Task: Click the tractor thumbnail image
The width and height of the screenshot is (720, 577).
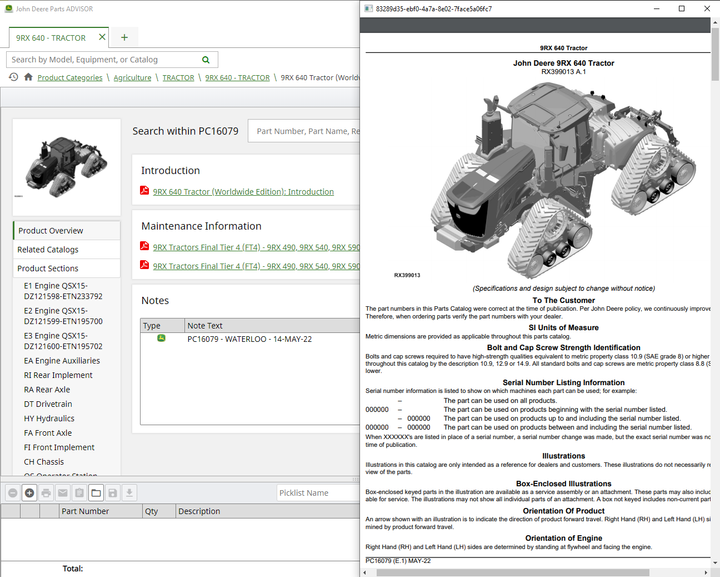Action: (67, 167)
